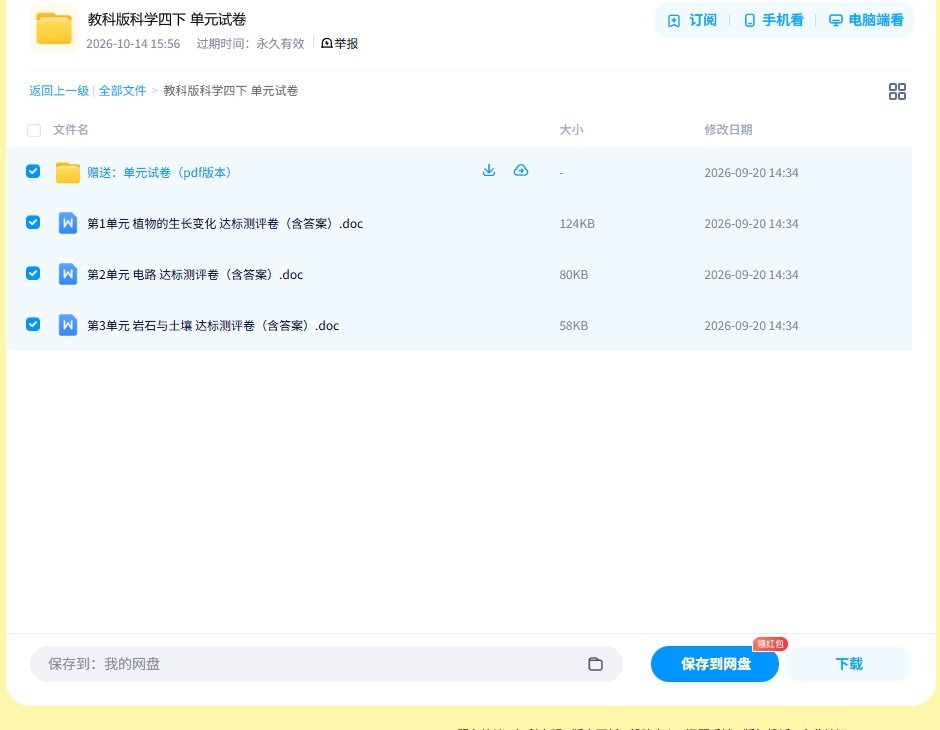Click the 手机看 button
This screenshot has height=730, width=940.
pos(773,20)
